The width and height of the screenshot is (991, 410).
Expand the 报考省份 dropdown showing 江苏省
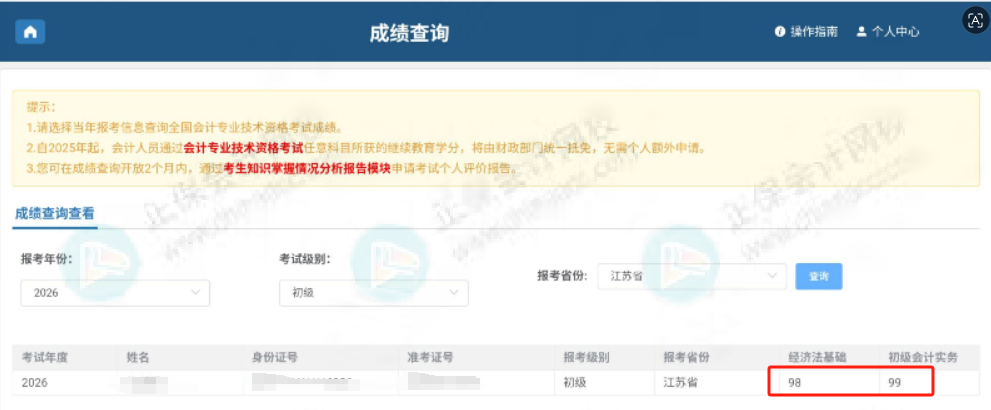(x=692, y=276)
